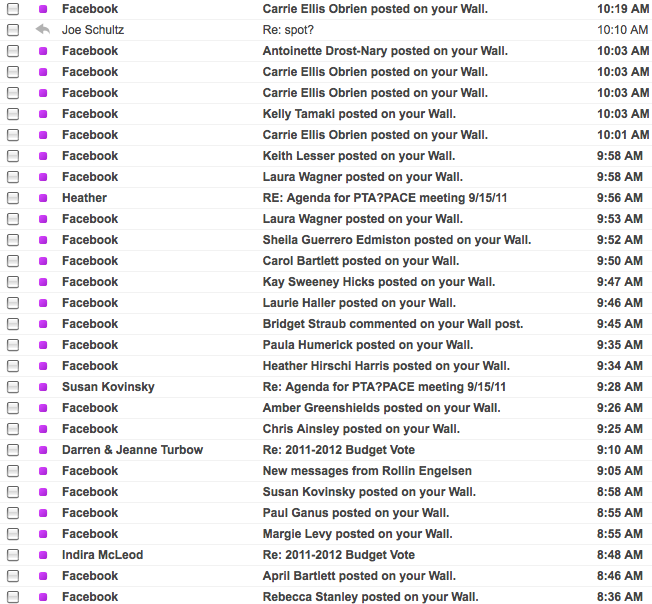Open "Re: spot?" message
Screen dimensions: 652x604
(x=289, y=30)
